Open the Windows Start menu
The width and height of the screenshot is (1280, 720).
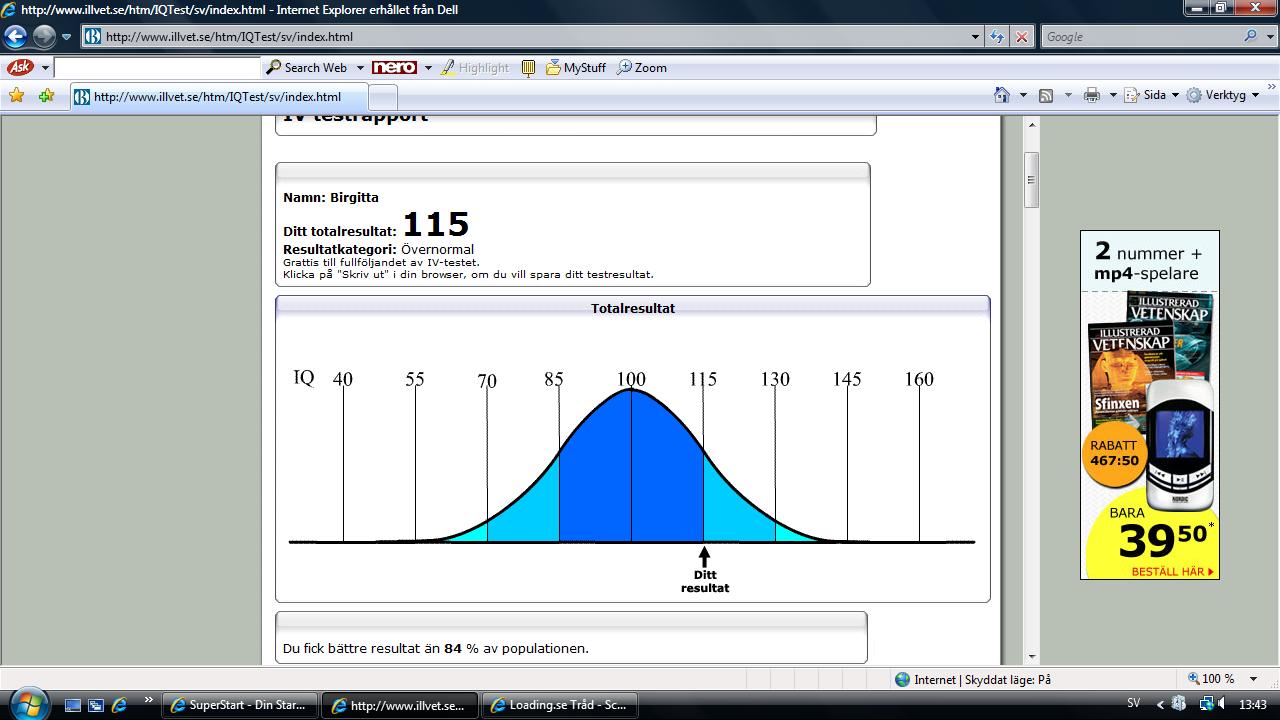(27, 703)
